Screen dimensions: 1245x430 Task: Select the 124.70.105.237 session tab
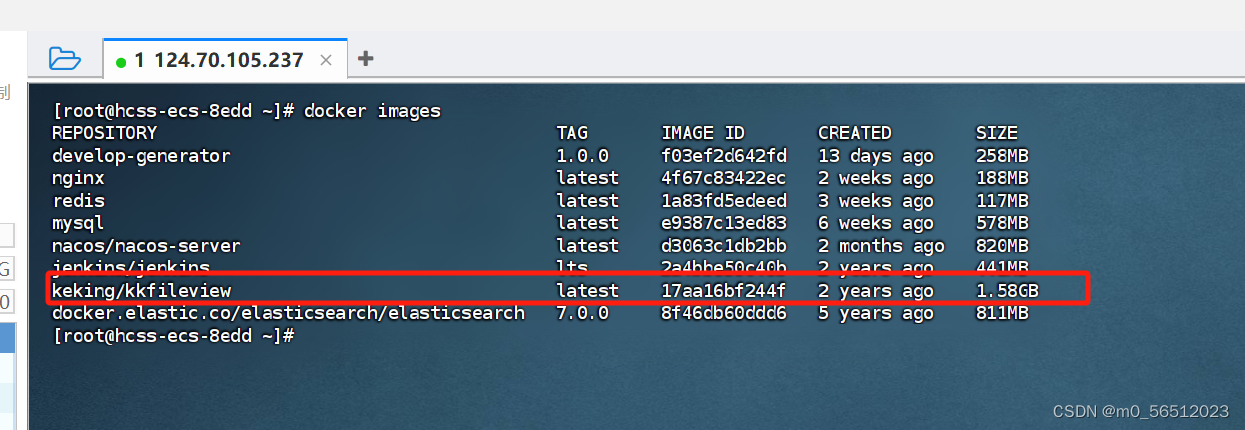(225, 60)
